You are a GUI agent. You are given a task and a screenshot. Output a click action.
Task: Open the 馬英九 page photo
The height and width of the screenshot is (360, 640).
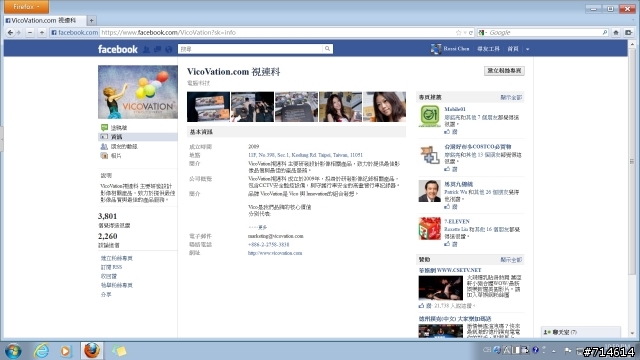tap(429, 191)
